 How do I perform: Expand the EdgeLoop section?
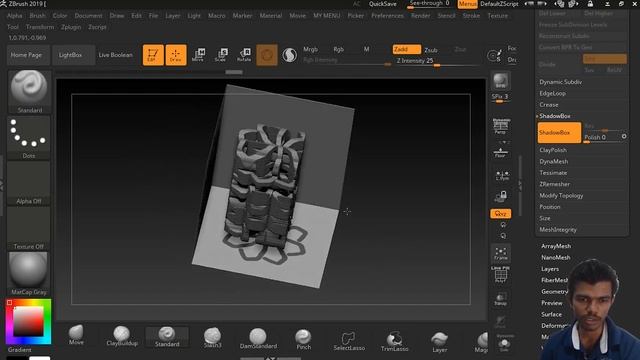pyautogui.click(x=553, y=93)
